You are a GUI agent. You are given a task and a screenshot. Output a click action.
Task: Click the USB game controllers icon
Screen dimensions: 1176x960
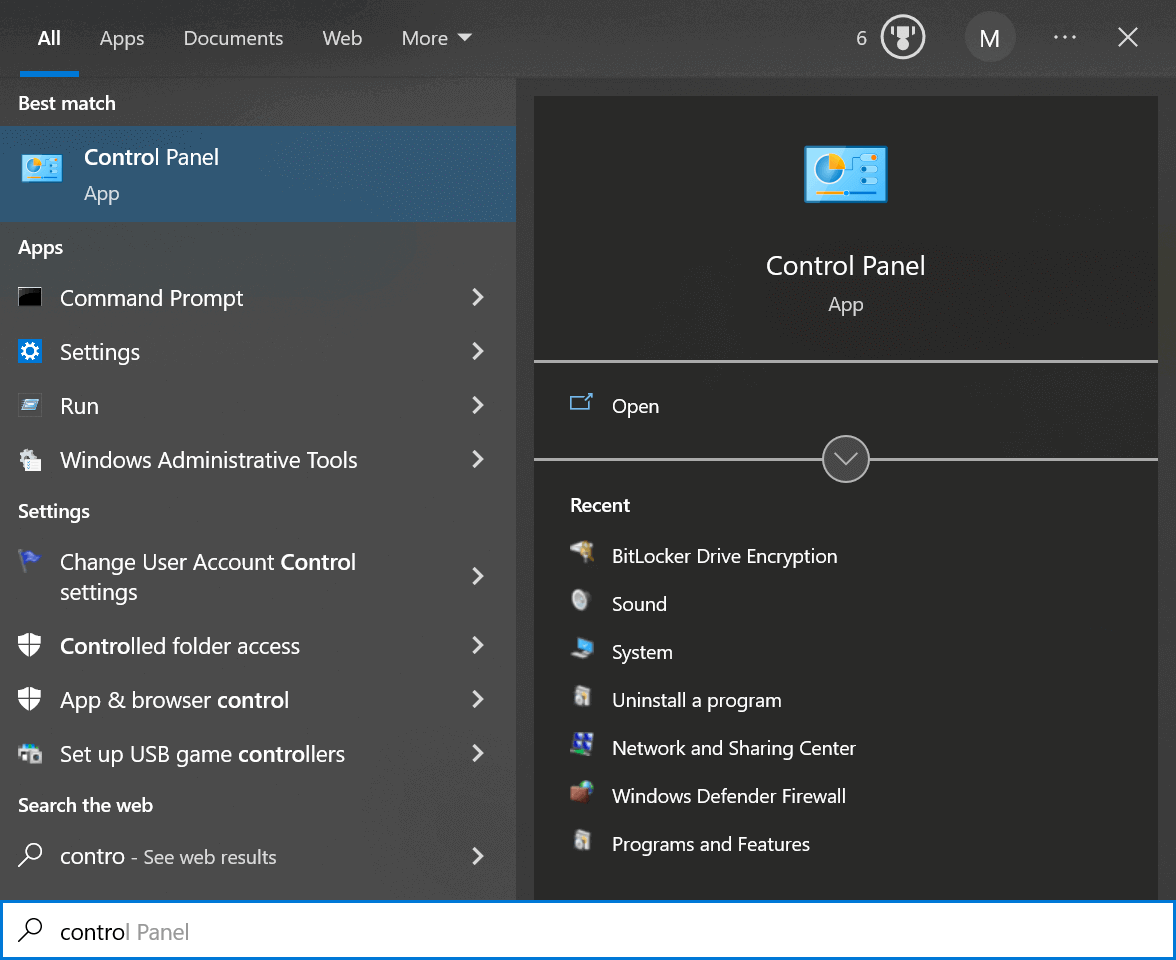coord(30,753)
